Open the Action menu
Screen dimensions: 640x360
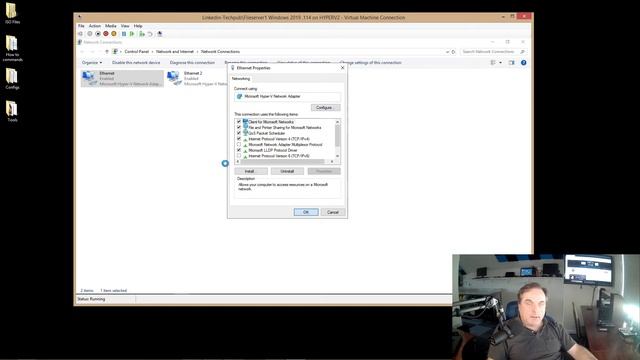[x=95, y=26]
